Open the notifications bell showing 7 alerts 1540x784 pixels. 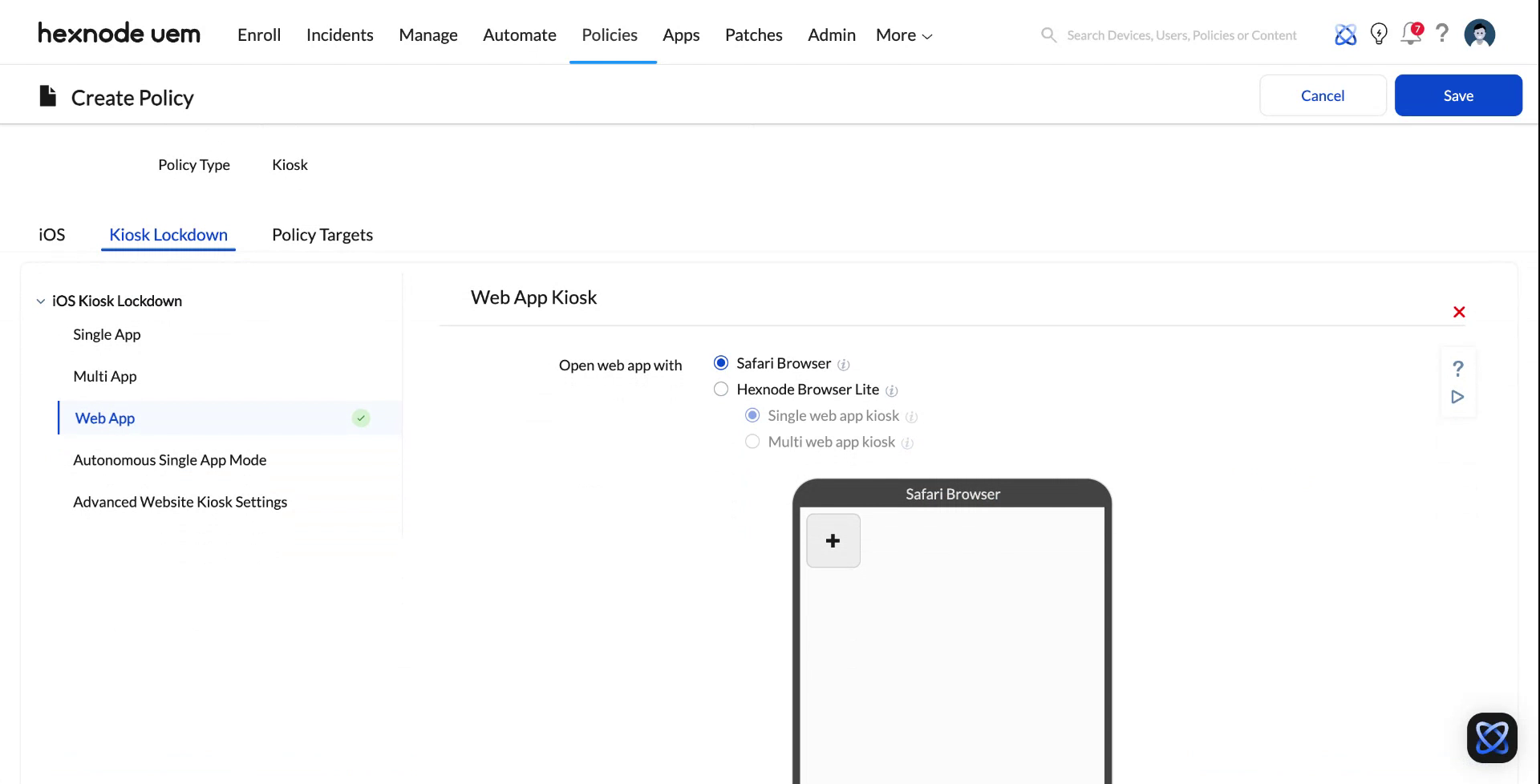point(1410,34)
